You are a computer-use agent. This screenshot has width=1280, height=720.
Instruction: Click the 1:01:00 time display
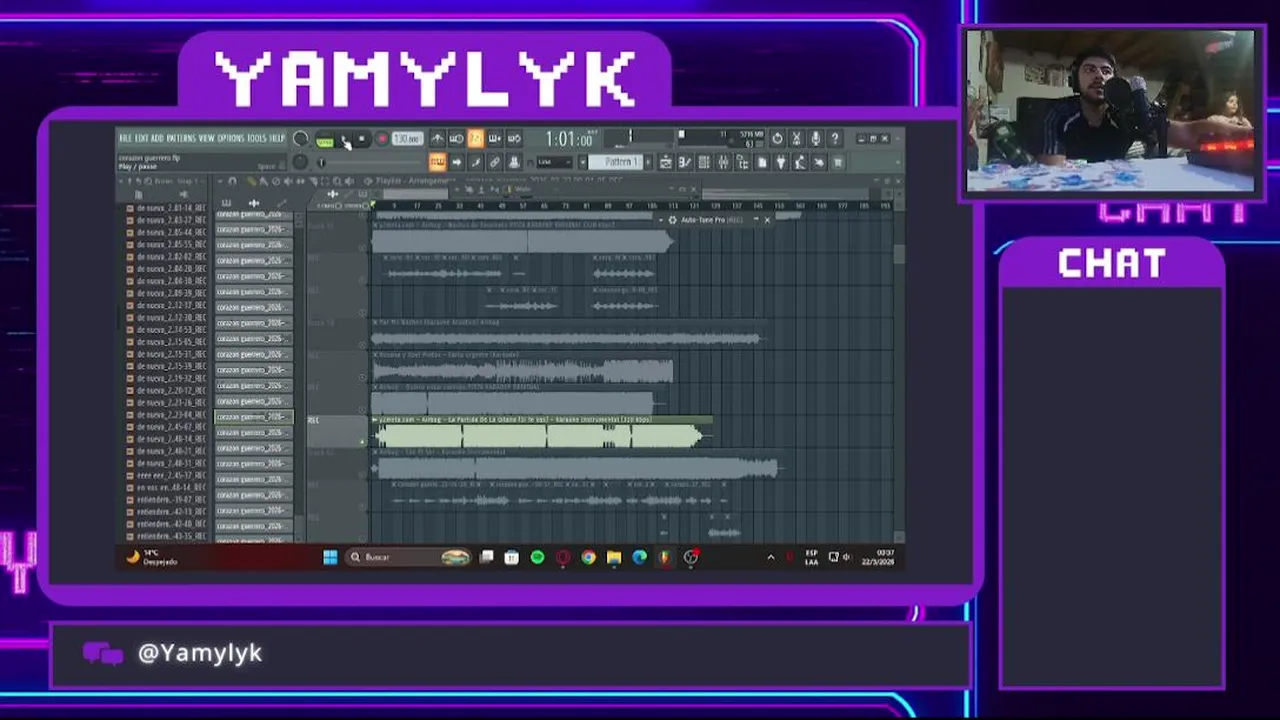click(570, 140)
